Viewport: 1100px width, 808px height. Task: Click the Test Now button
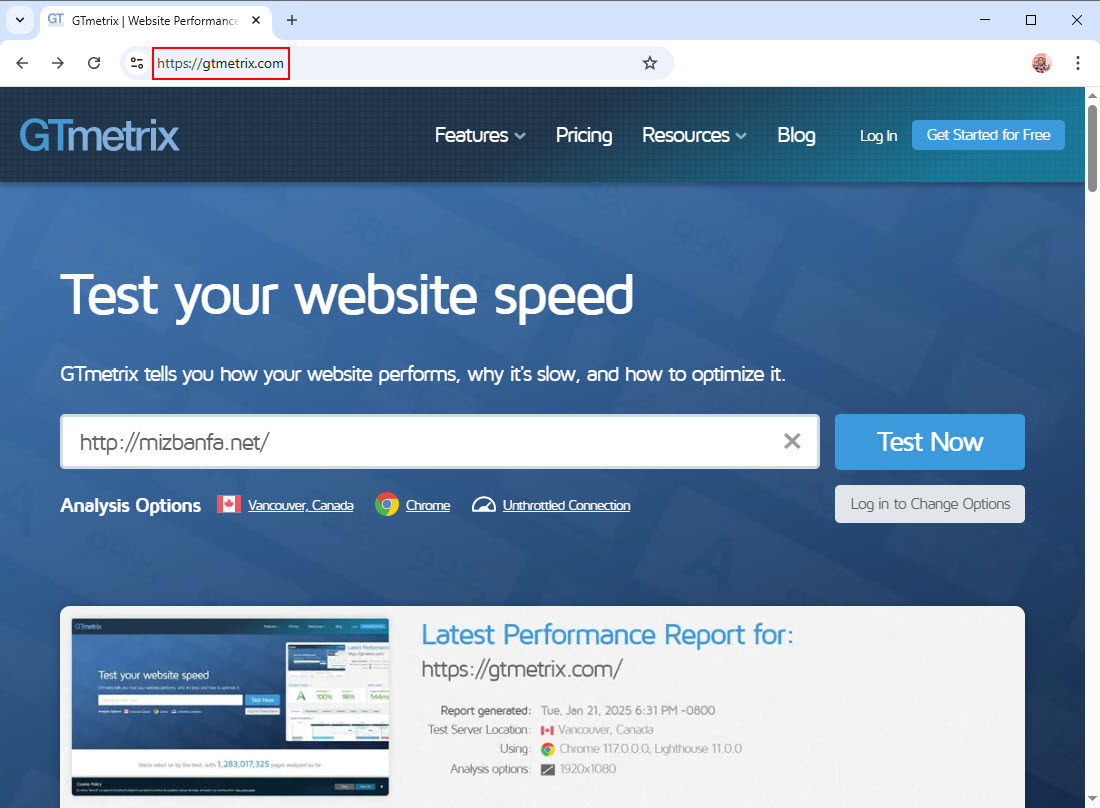(x=930, y=442)
